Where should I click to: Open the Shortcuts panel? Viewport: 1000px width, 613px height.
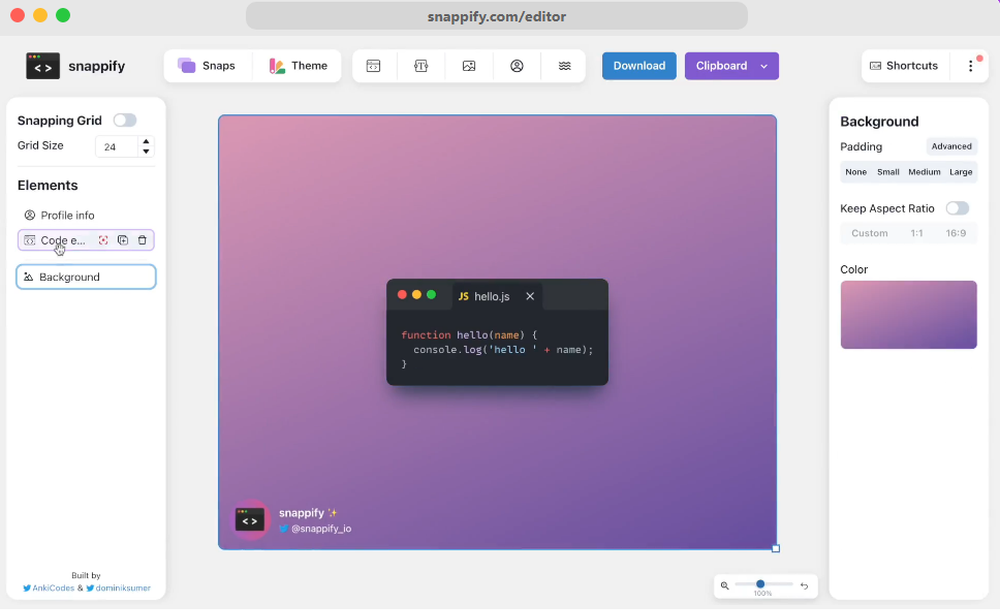tap(904, 66)
